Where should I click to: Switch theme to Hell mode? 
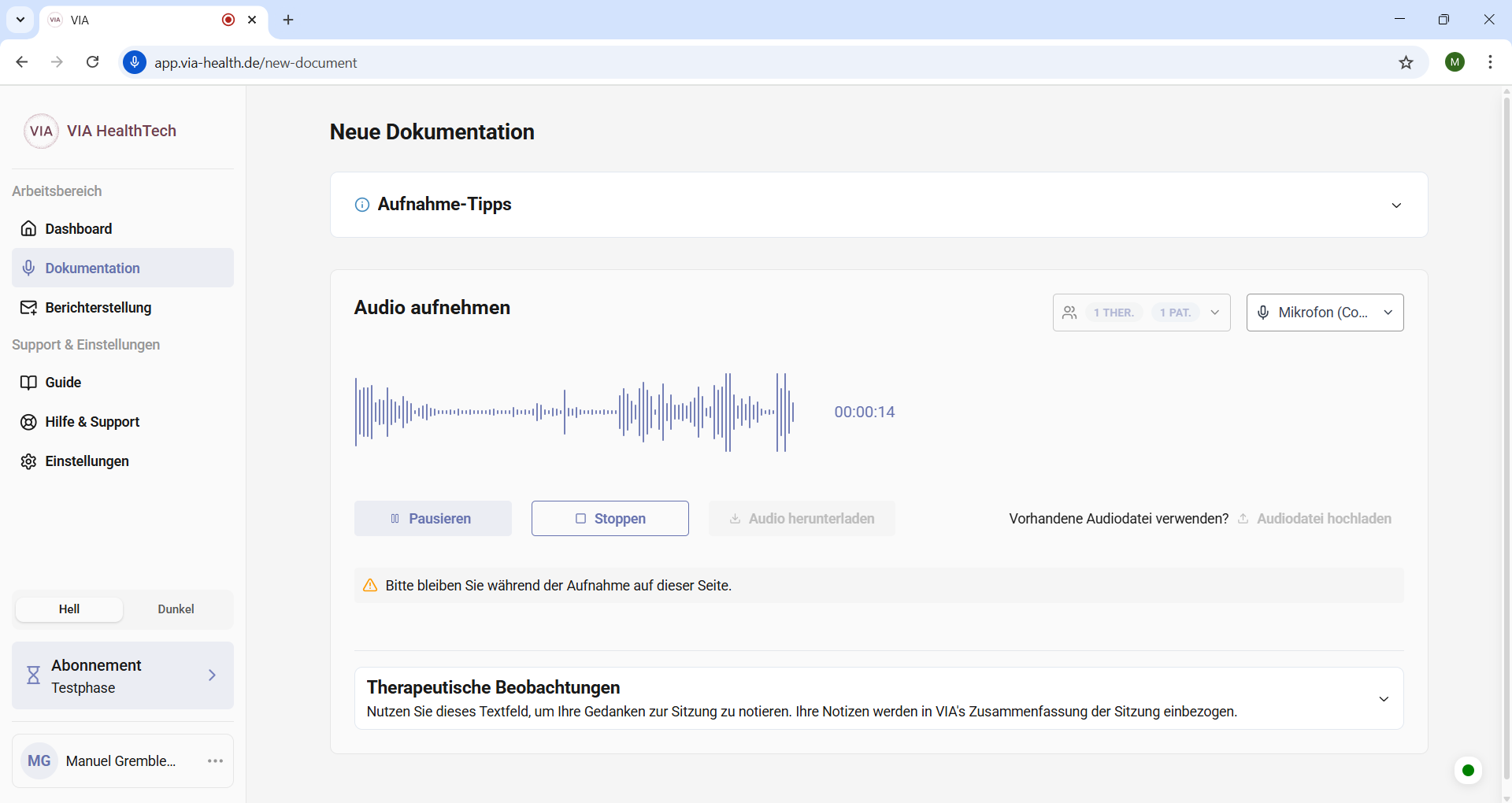pyautogui.click(x=69, y=609)
